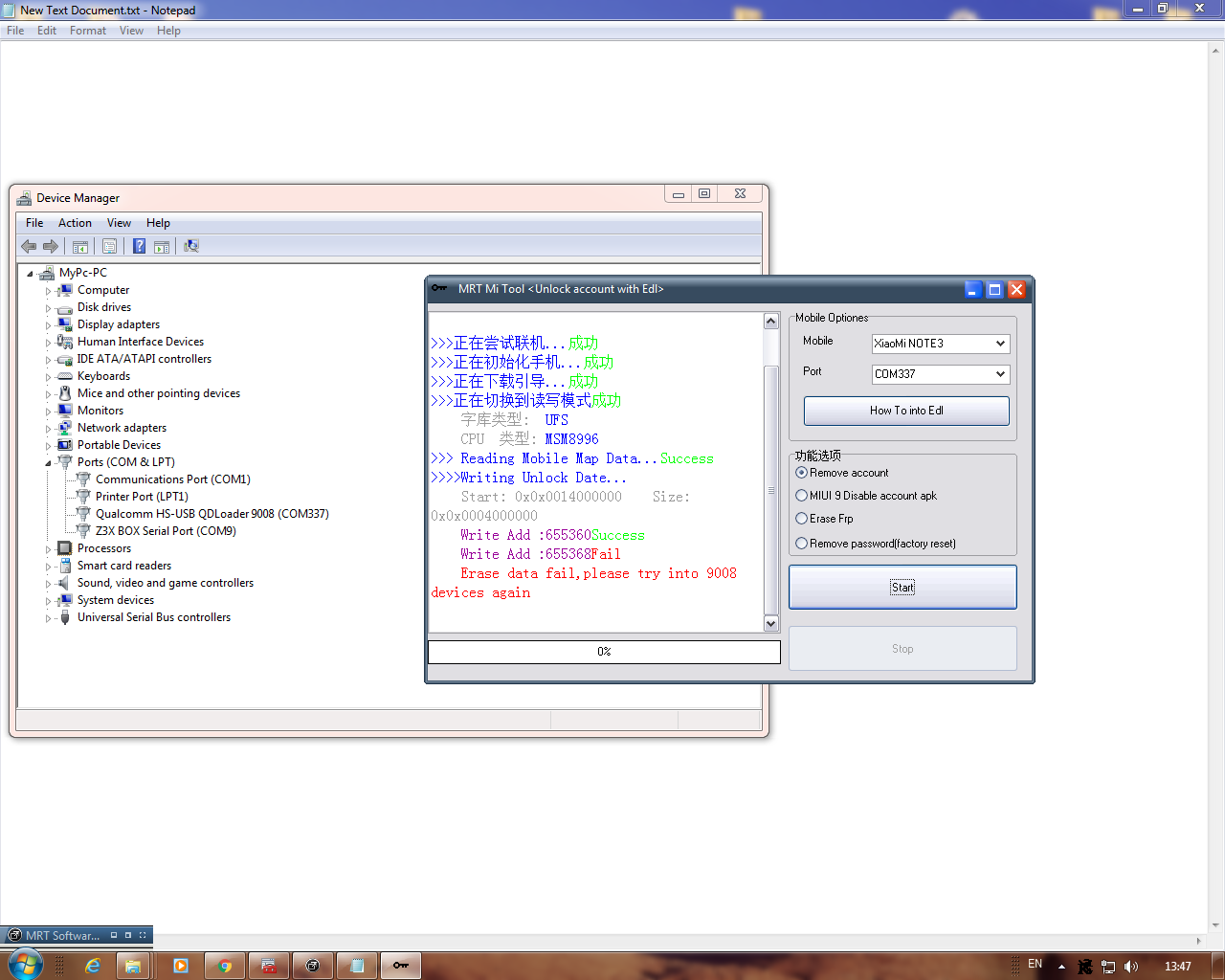
Task: Click the clock showing 13:47
Action: [x=1177, y=967]
